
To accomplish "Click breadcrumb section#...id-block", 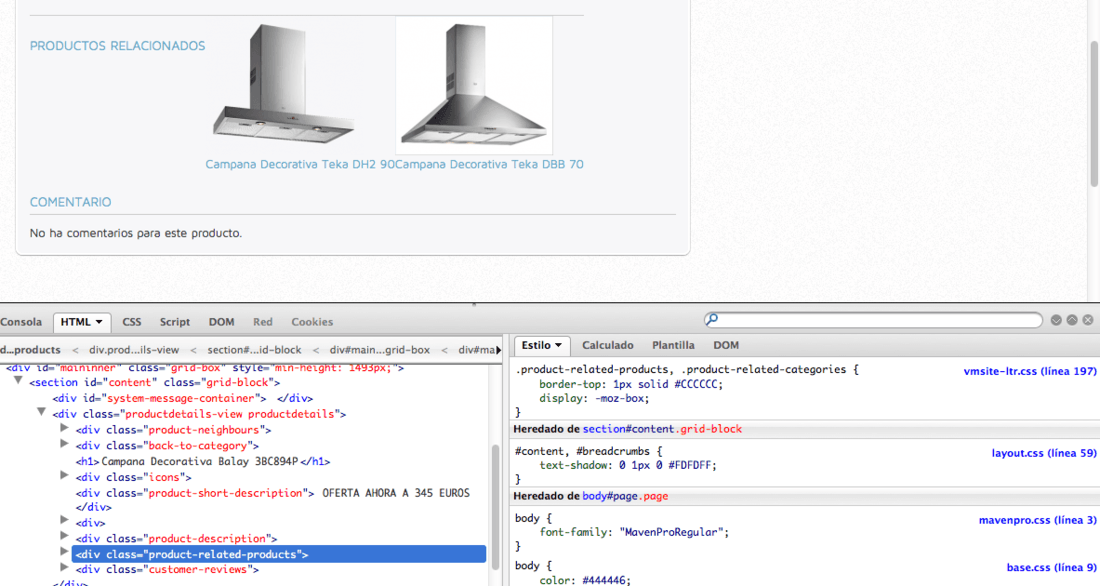I will [254, 349].
